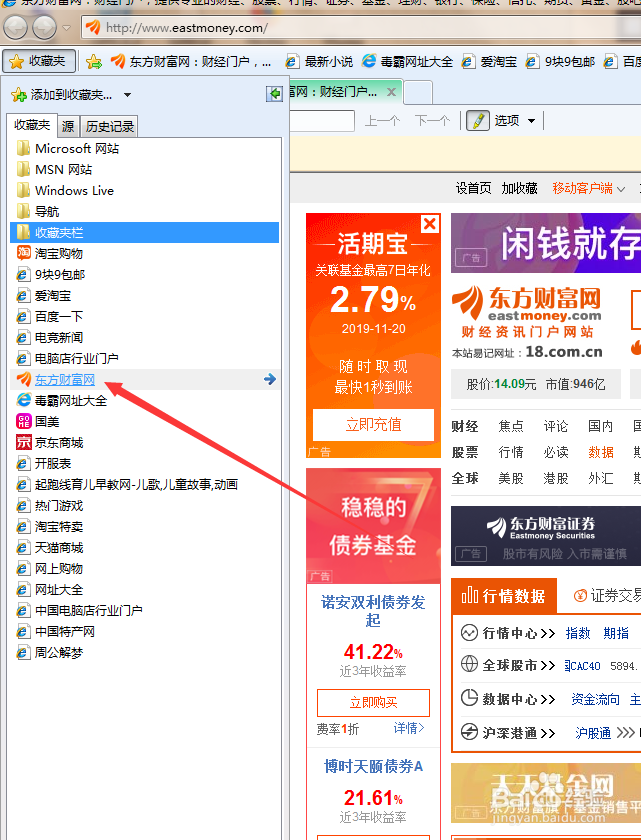The height and width of the screenshot is (840, 641).
Task: Close the 财经门户 browser tab
Action: coord(391,92)
